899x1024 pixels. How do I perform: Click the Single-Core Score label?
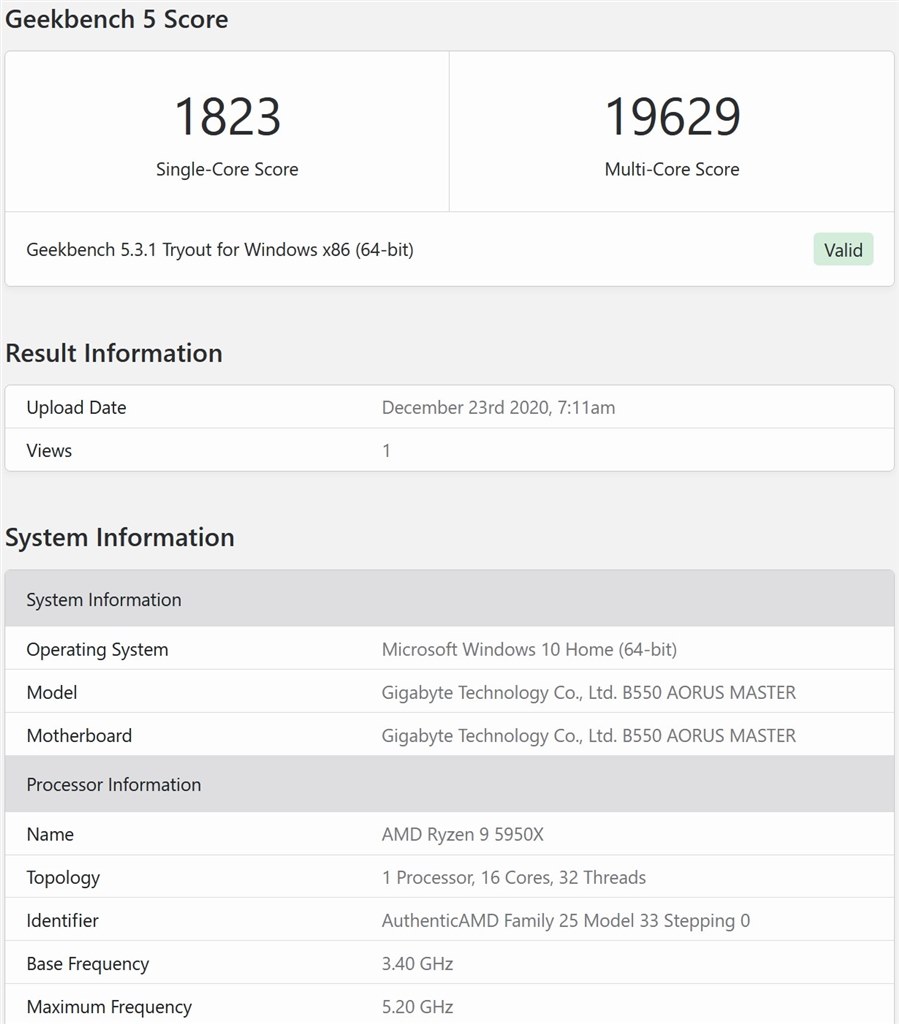[227, 169]
